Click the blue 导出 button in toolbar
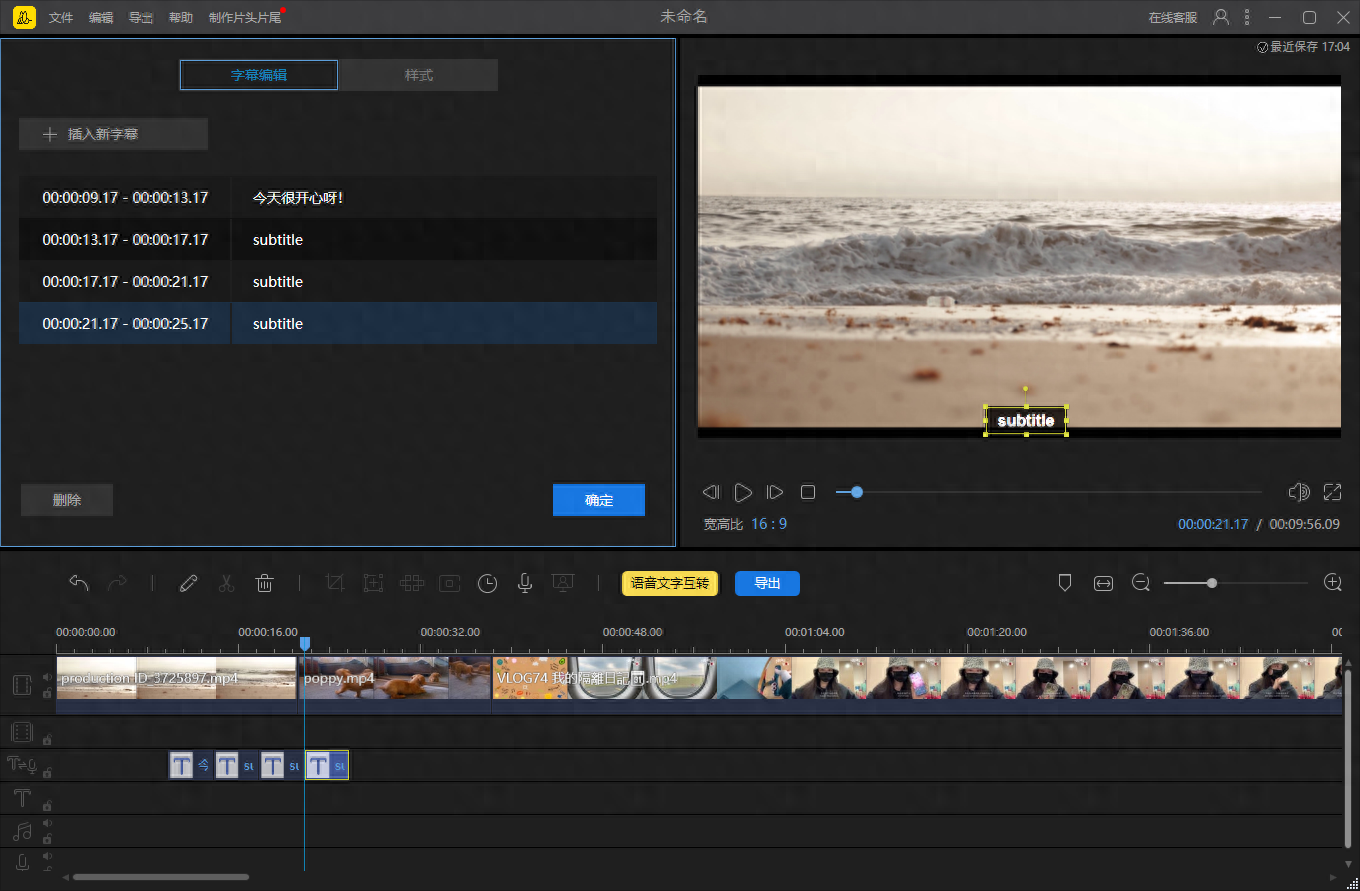 tap(767, 583)
